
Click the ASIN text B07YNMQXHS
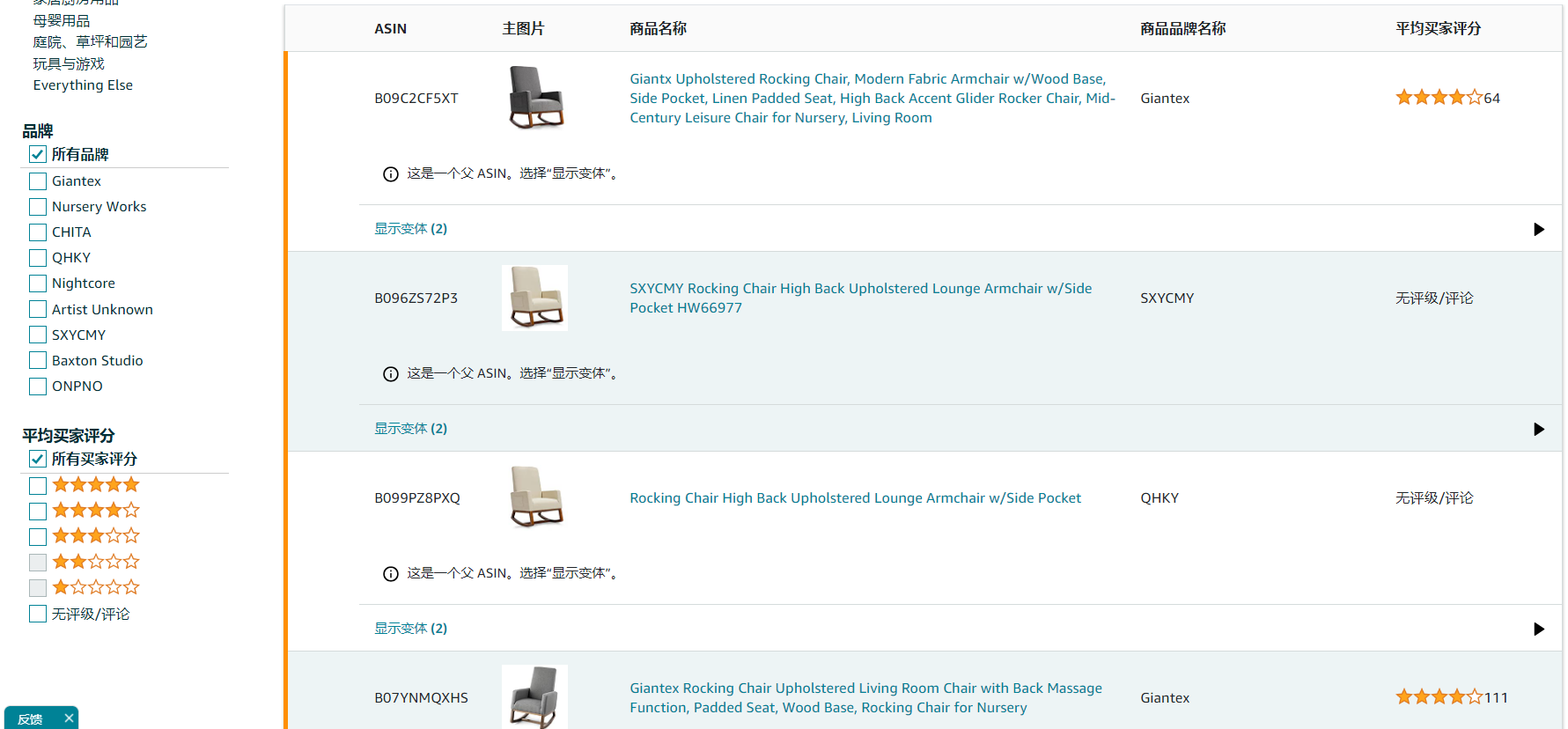point(422,698)
